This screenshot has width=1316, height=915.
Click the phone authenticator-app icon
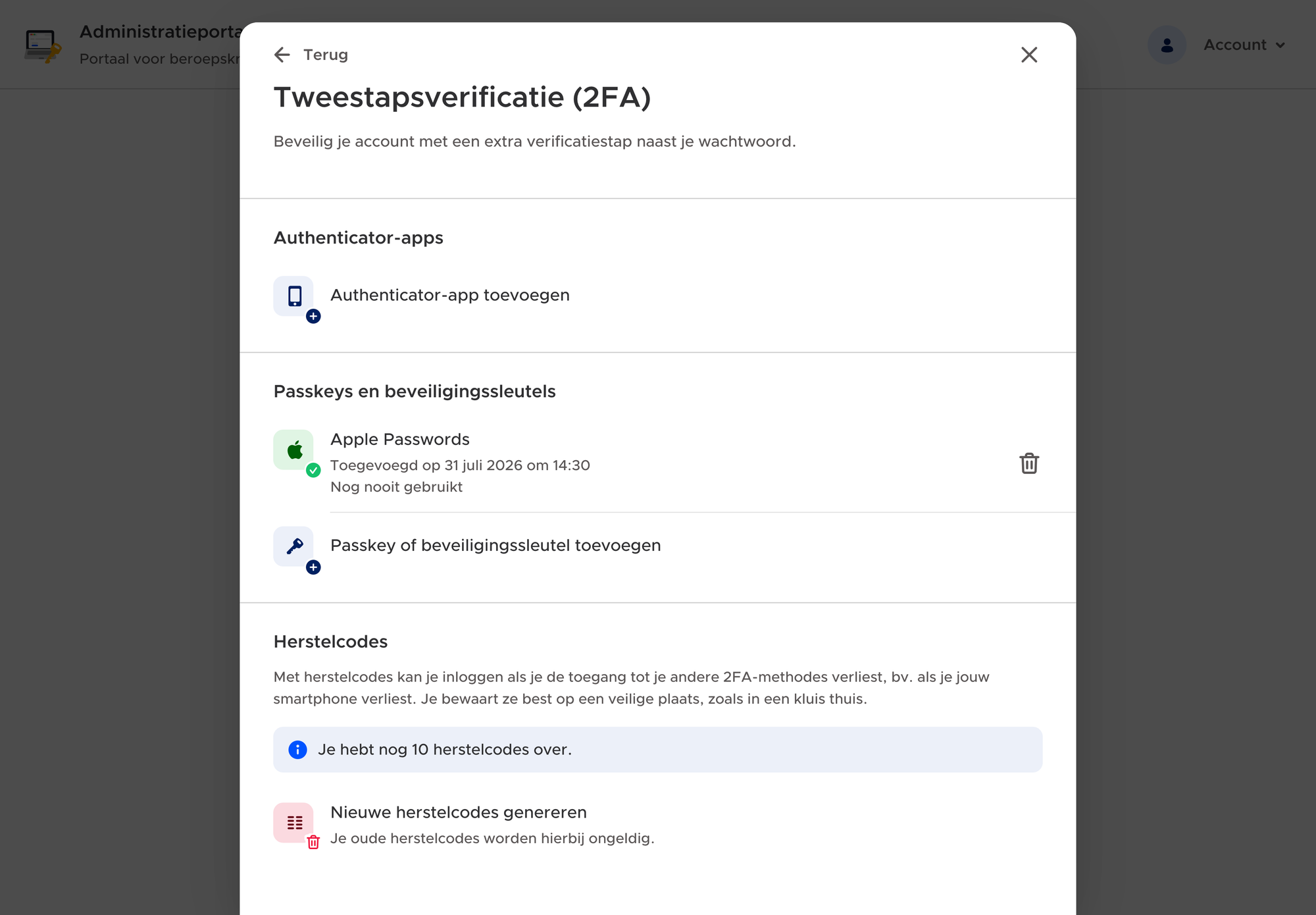[x=293, y=296]
